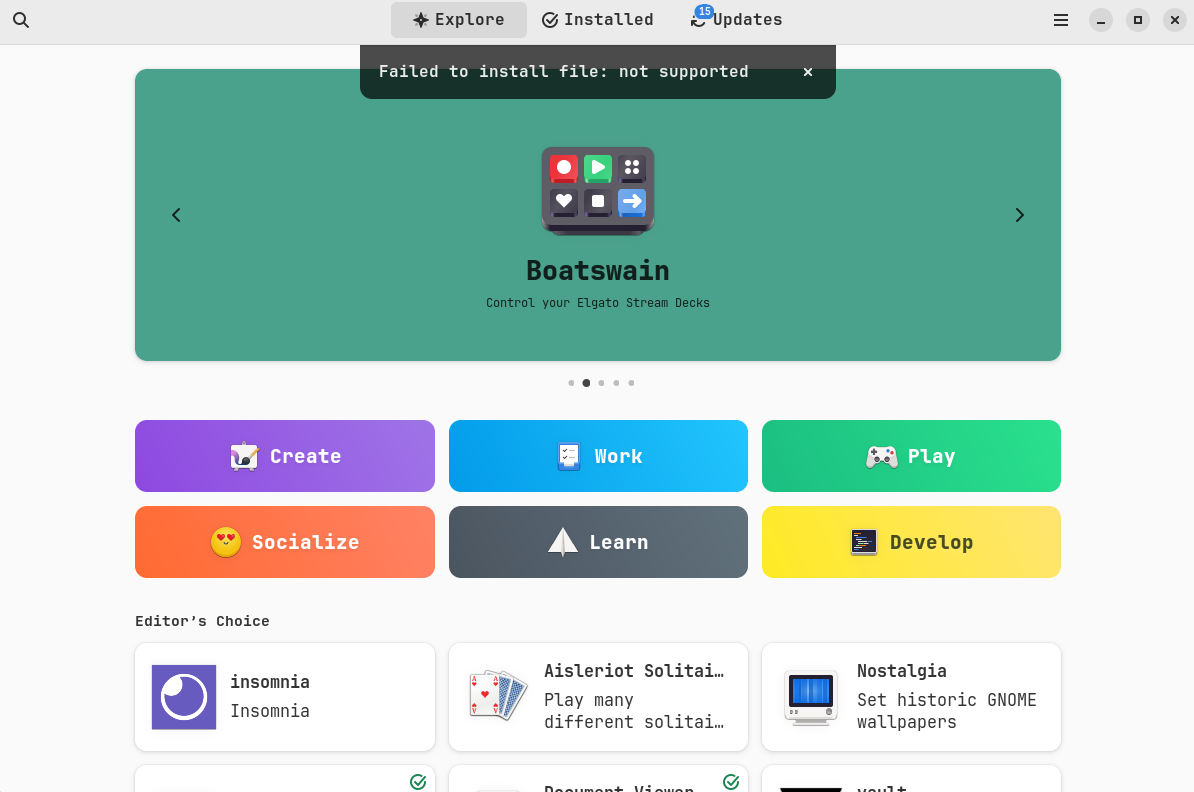Open the Work category
This screenshot has height=792, width=1194.
click(598, 456)
